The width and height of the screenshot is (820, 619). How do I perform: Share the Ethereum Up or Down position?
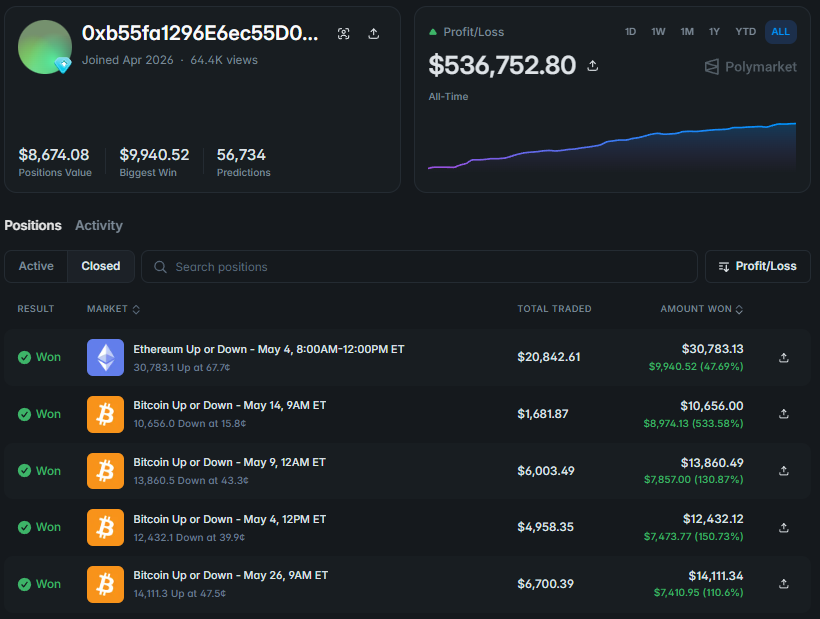point(783,358)
